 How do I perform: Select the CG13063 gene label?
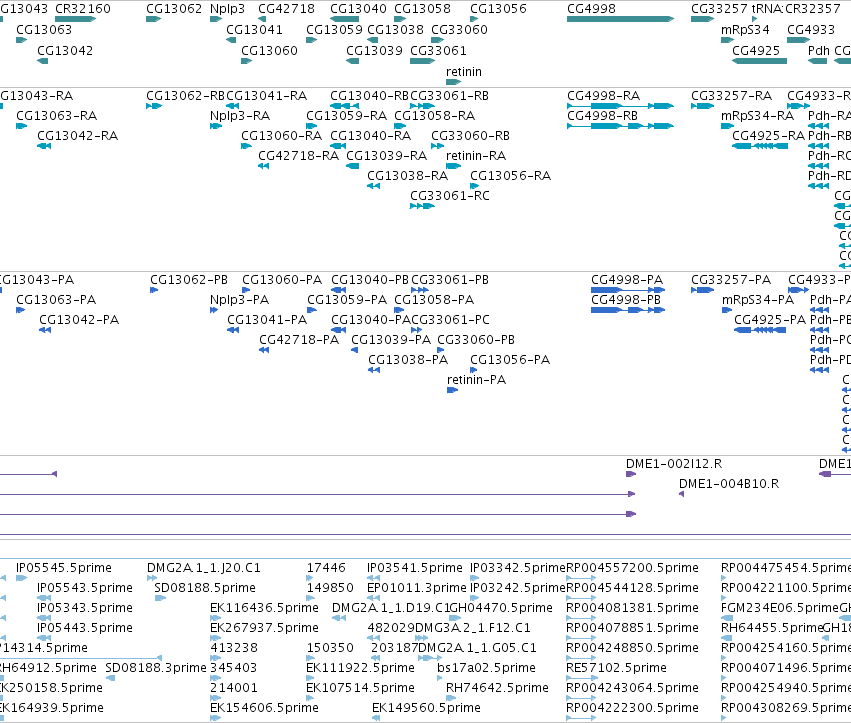(44, 29)
